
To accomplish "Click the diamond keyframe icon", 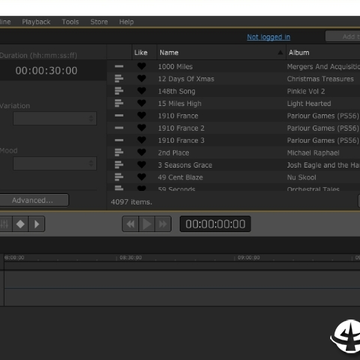I will point(20,224).
